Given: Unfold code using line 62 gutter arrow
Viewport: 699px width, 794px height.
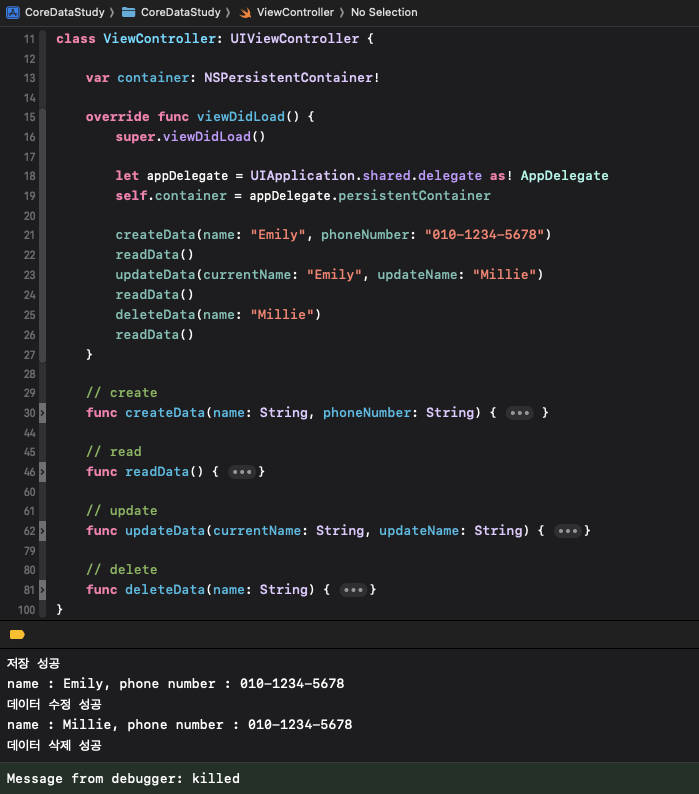Looking at the screenshot, I should click(x=43, y=531).
